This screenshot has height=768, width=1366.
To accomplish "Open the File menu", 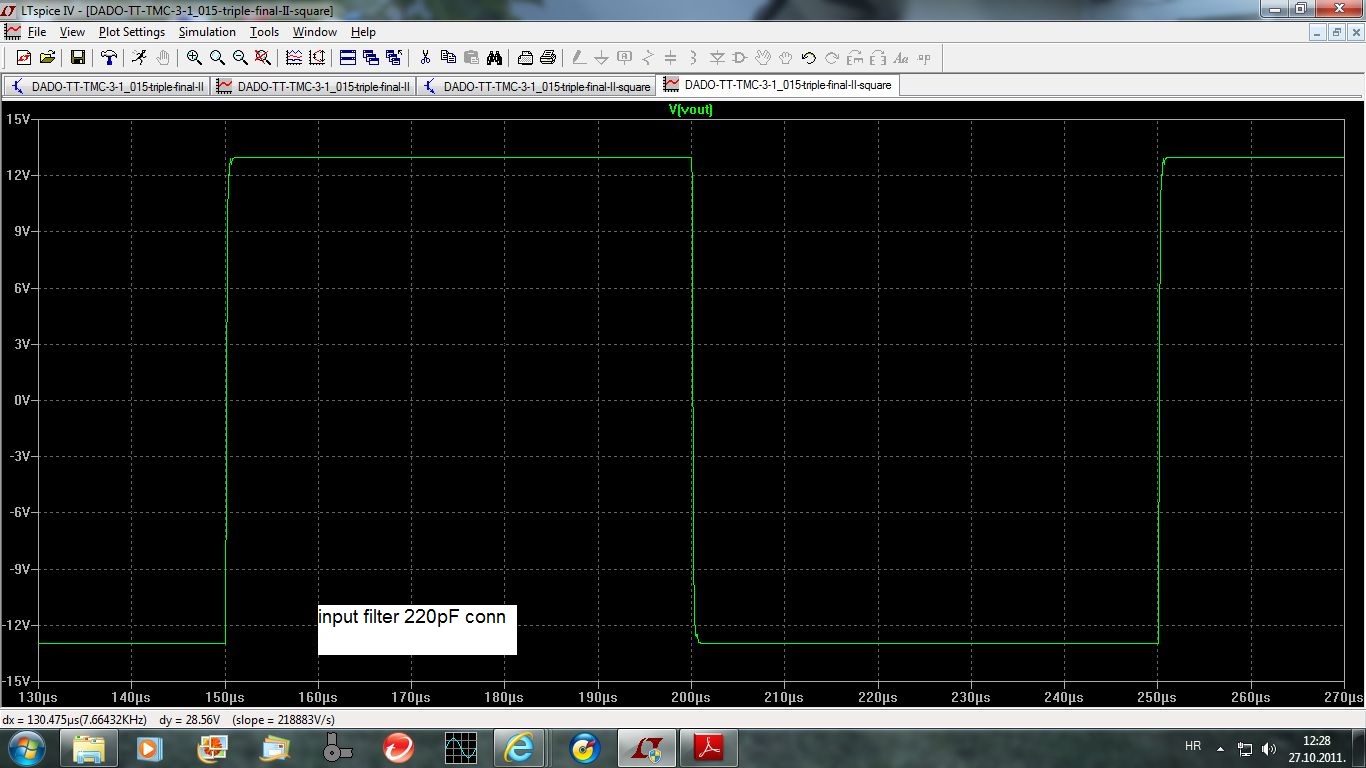I will pyautogui.click(x=37, y=32).
